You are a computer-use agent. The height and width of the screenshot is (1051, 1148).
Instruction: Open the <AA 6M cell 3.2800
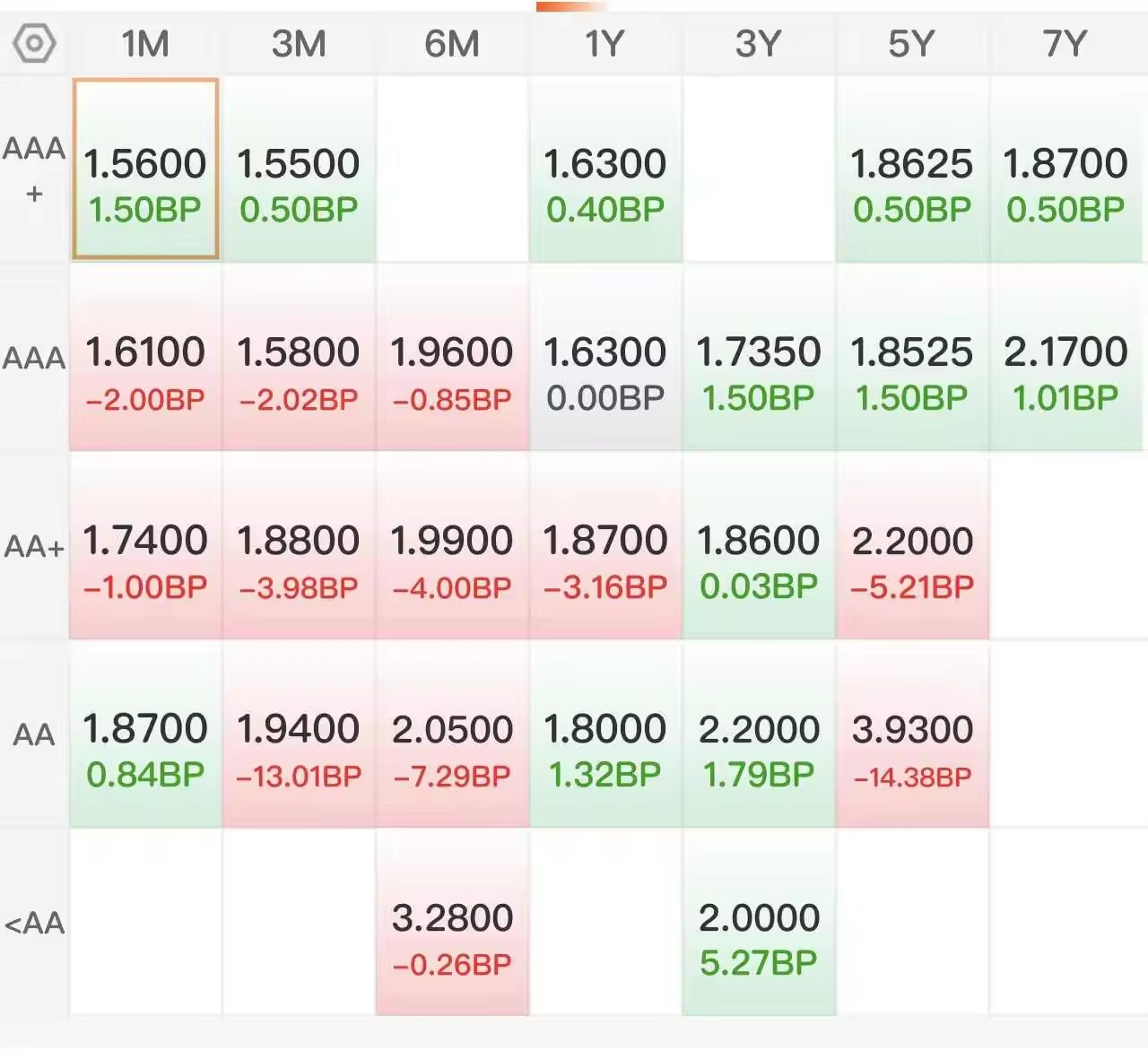tap(452, 923)
